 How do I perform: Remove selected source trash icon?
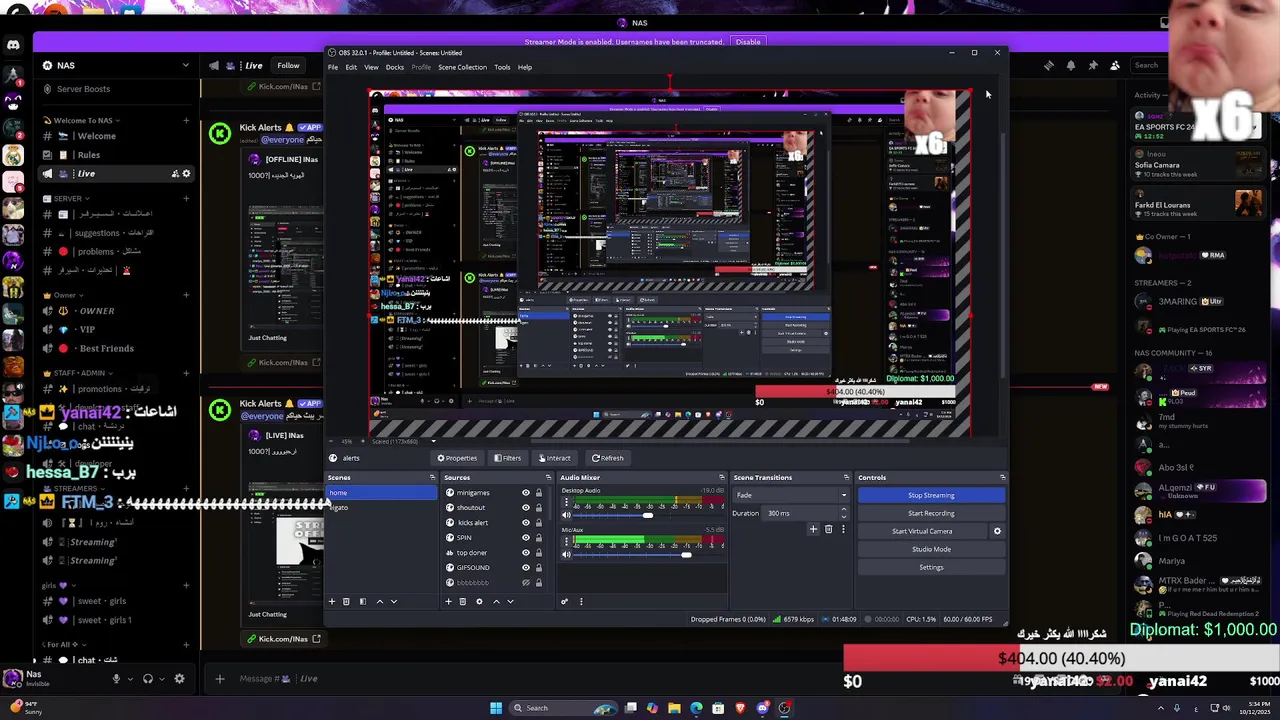pyautogui.click(x=462, y=601)
